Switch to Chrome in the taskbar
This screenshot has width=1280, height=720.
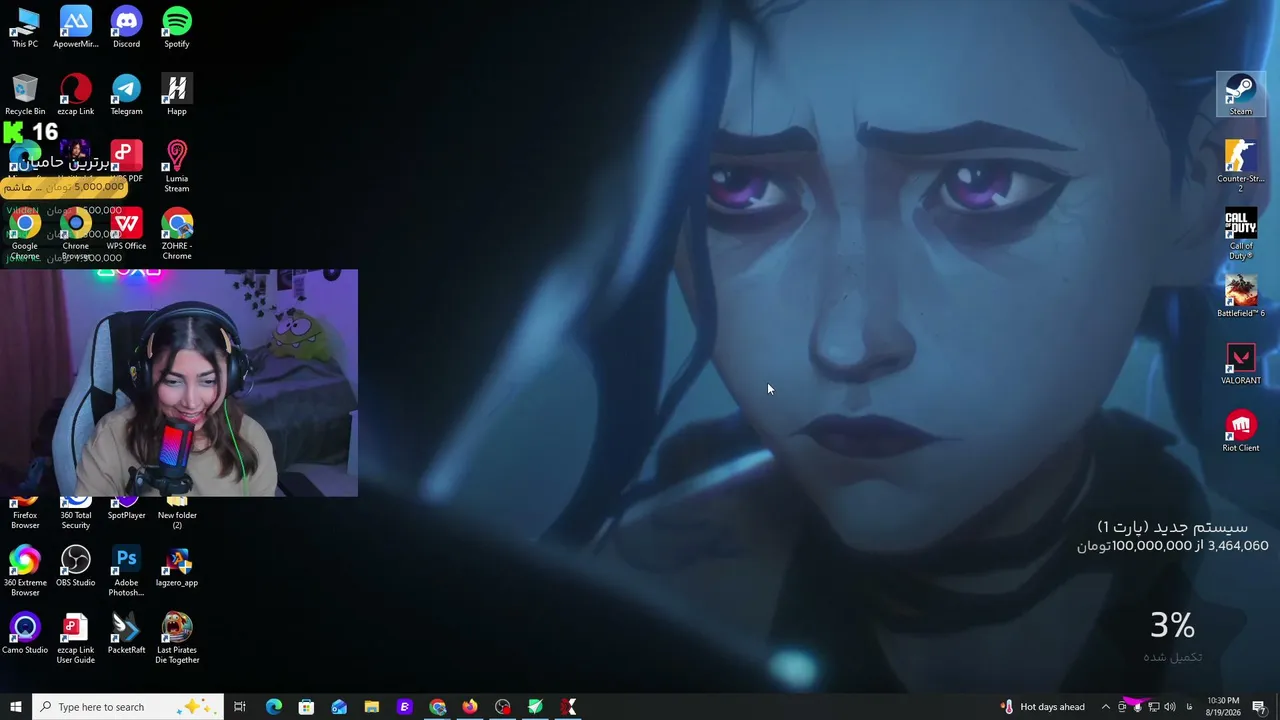pyautogui.click(x=437, y=707)
